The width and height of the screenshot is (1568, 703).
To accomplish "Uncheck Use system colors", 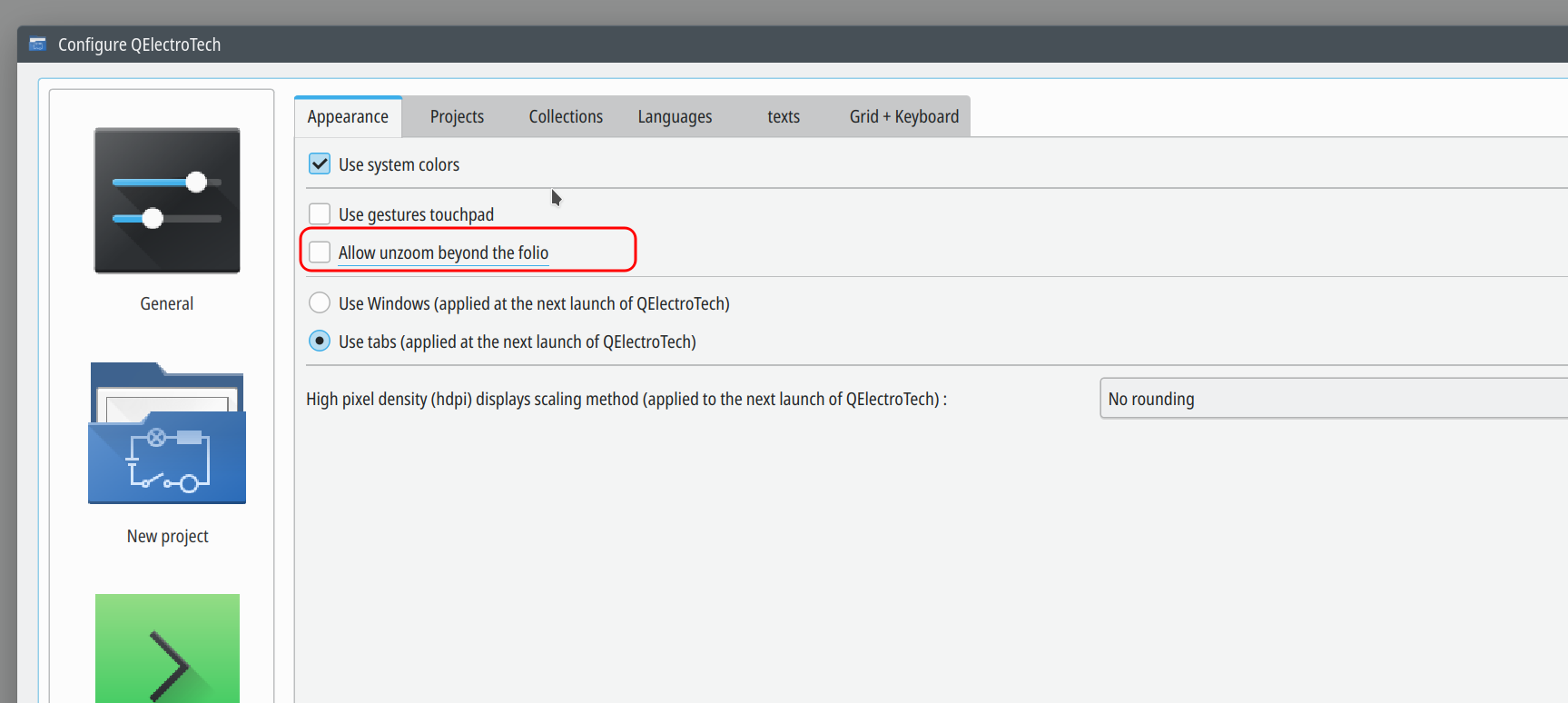I will click(320, 164).
